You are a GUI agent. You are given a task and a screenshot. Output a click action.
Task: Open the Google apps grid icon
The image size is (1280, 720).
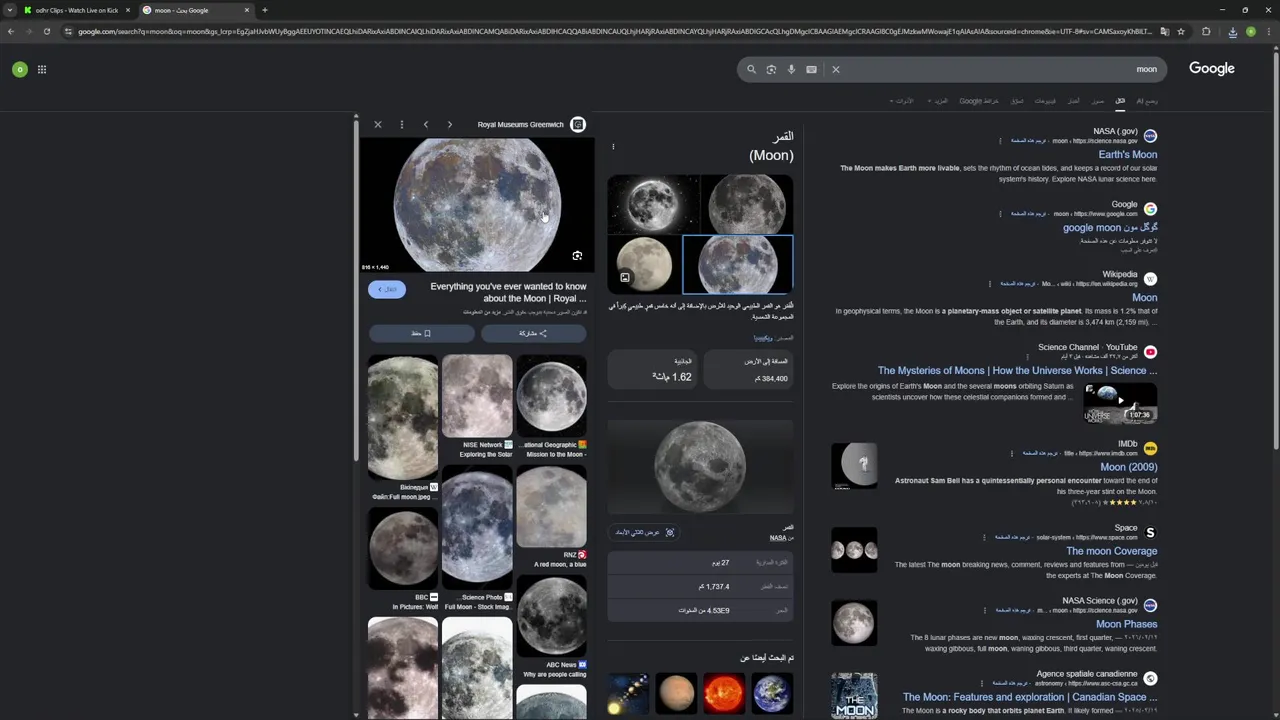tap(42, 69)
